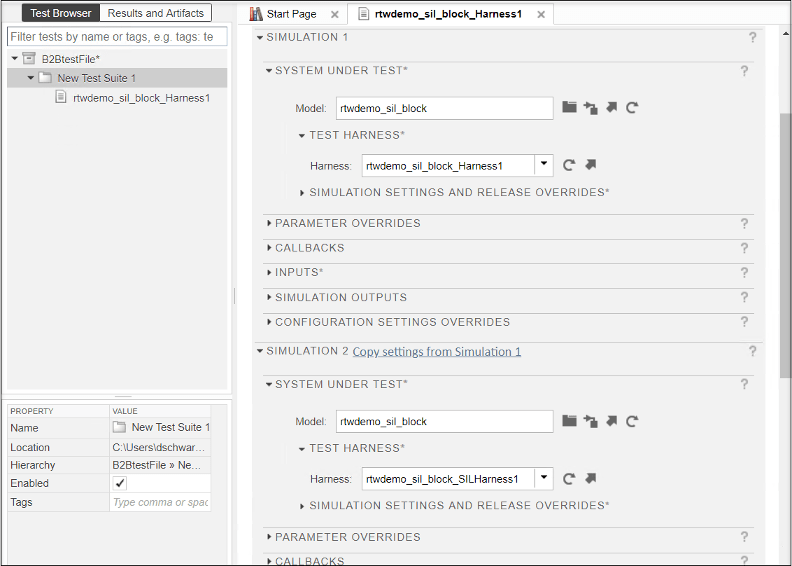Collapse the B2BtestFile tree node
Screen dimensions: 792x566
[15, 59]
